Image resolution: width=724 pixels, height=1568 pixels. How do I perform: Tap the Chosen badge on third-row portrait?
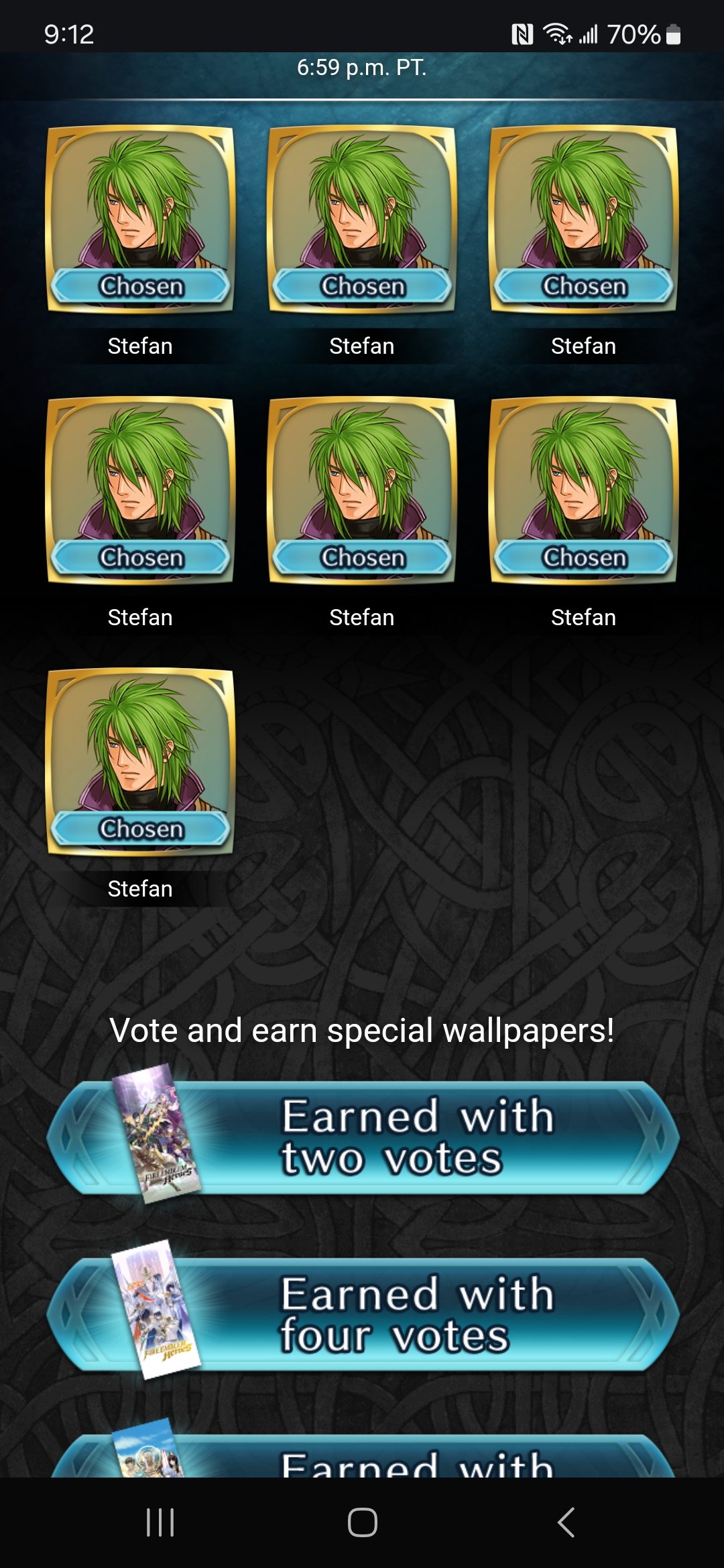[x=141, y=829]
